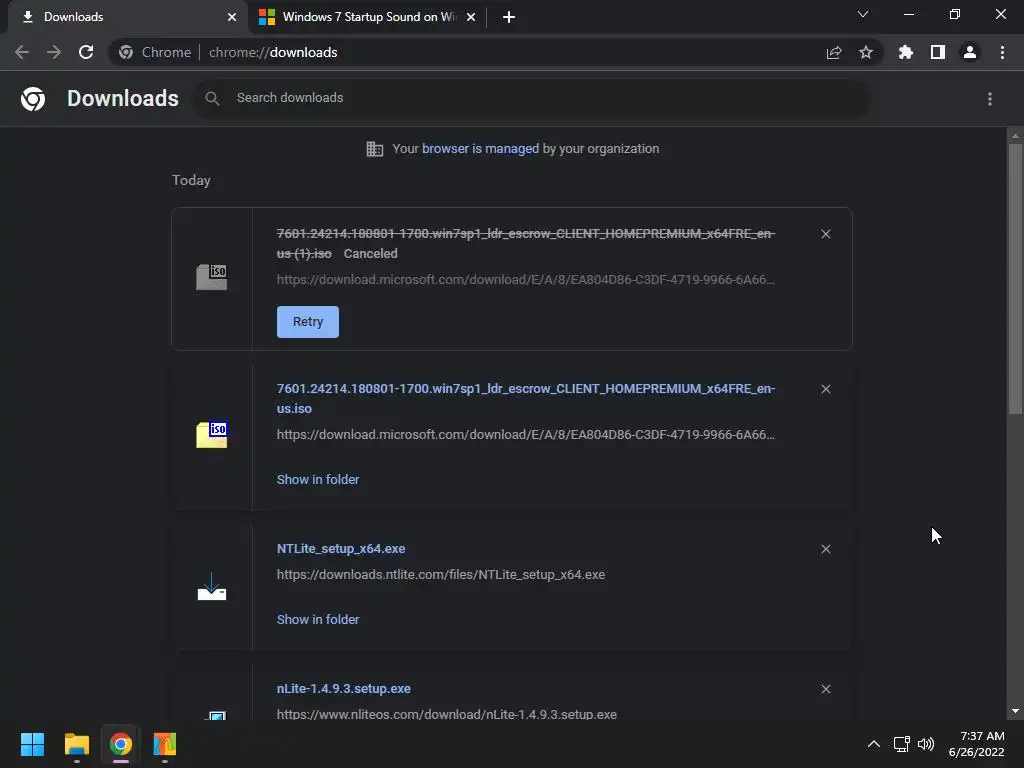Close the Windows 7 Startup Sound tab
The width and height of the screenshot is (1024, 768).
pyautogui.click(x=471, y=17)
